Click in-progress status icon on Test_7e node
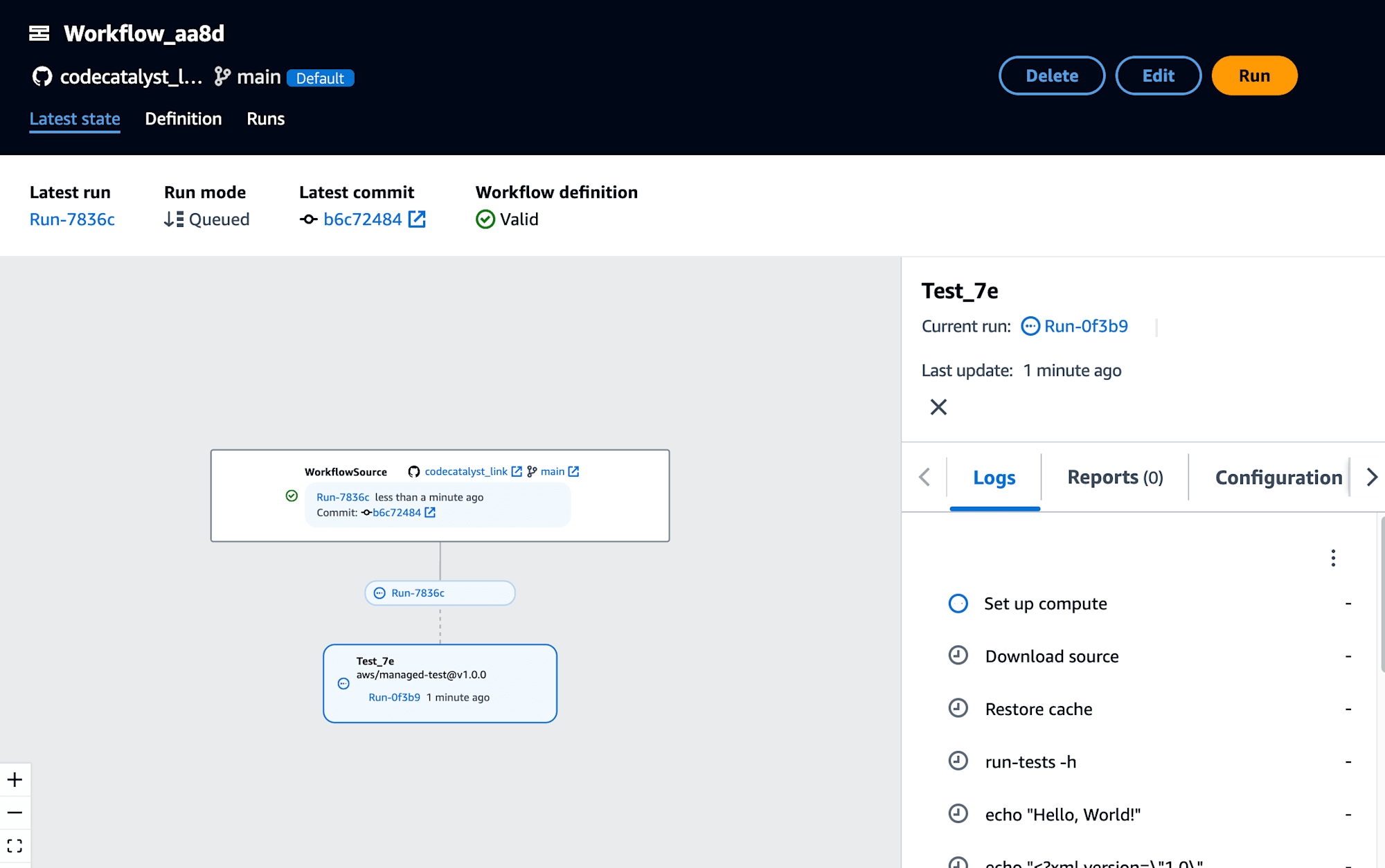Viewport: 1385px width, 868px height. [343, 684]
